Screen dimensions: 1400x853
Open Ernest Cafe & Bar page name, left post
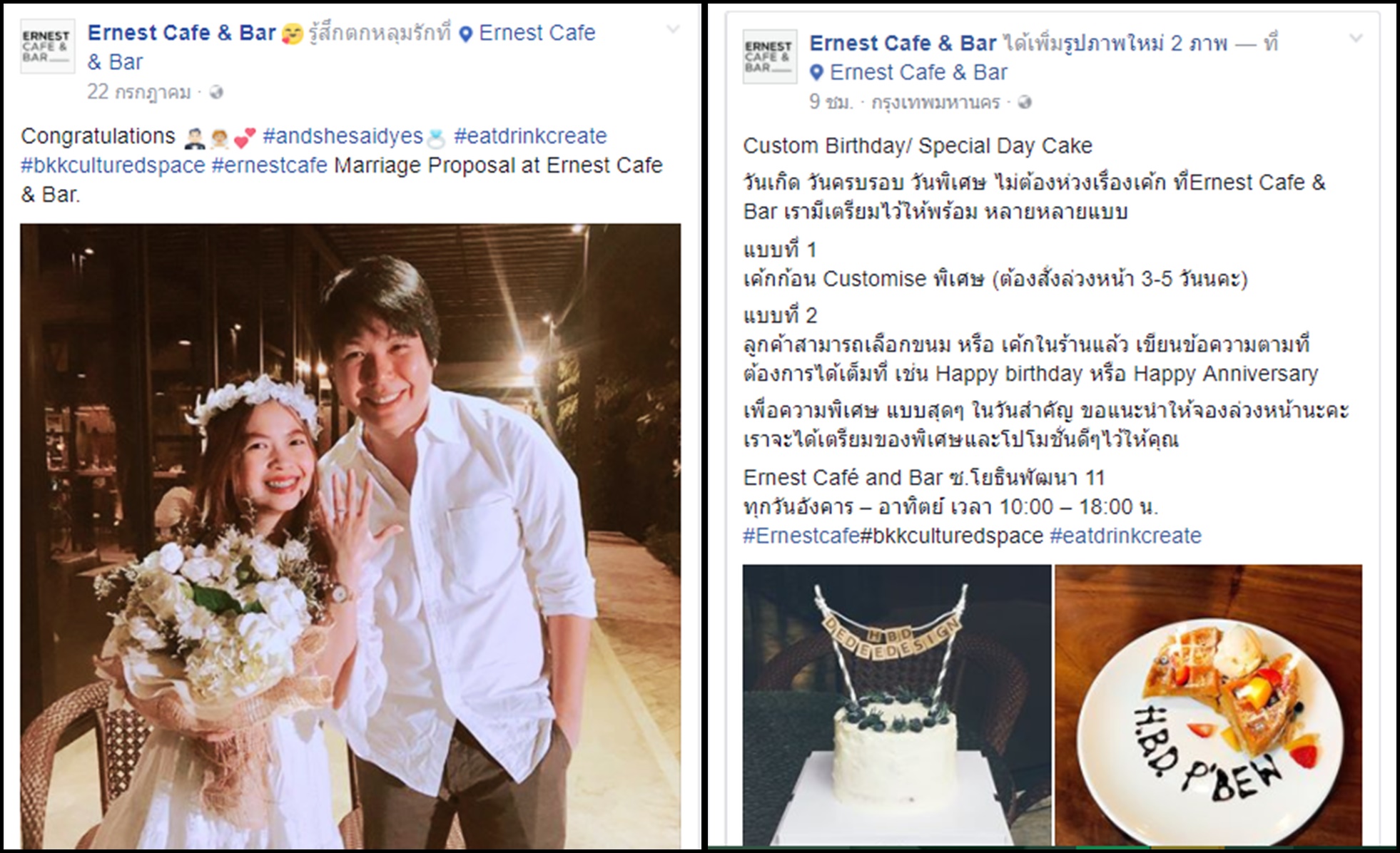[x=181, y=33]
